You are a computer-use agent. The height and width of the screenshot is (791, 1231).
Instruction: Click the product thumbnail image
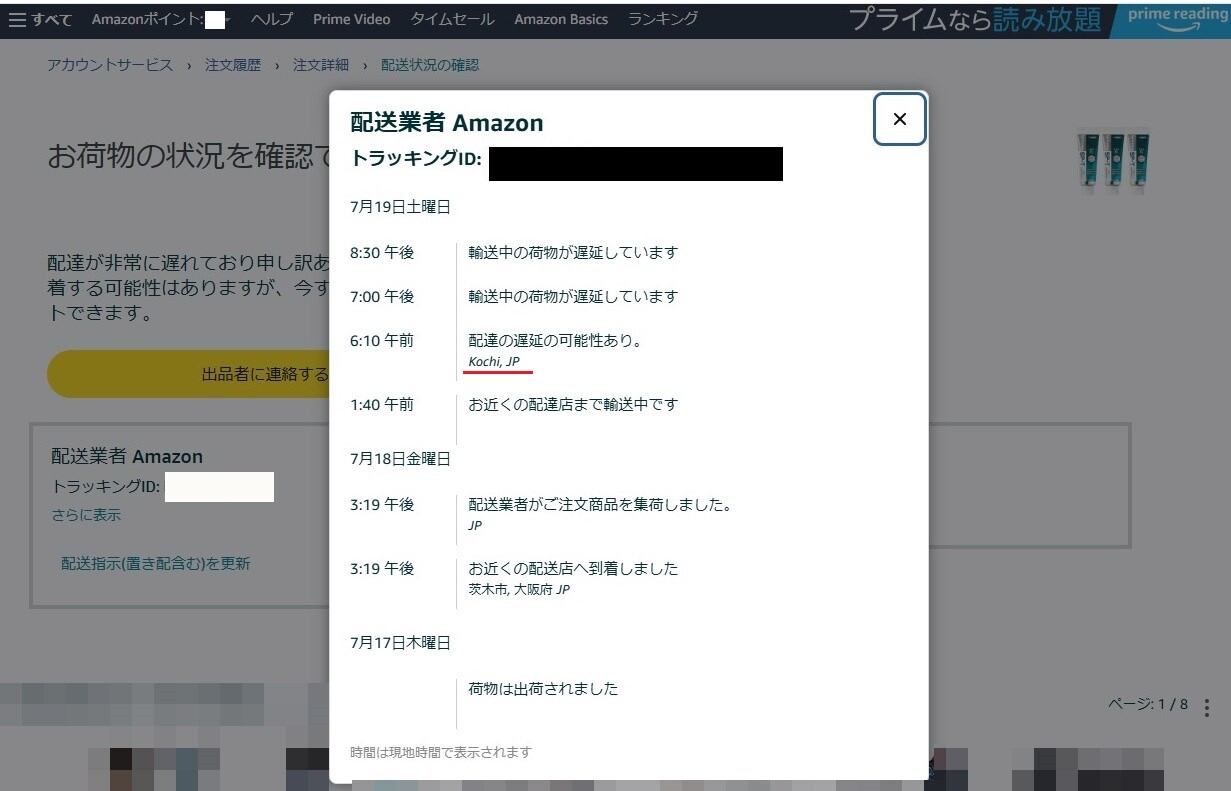1114,163
